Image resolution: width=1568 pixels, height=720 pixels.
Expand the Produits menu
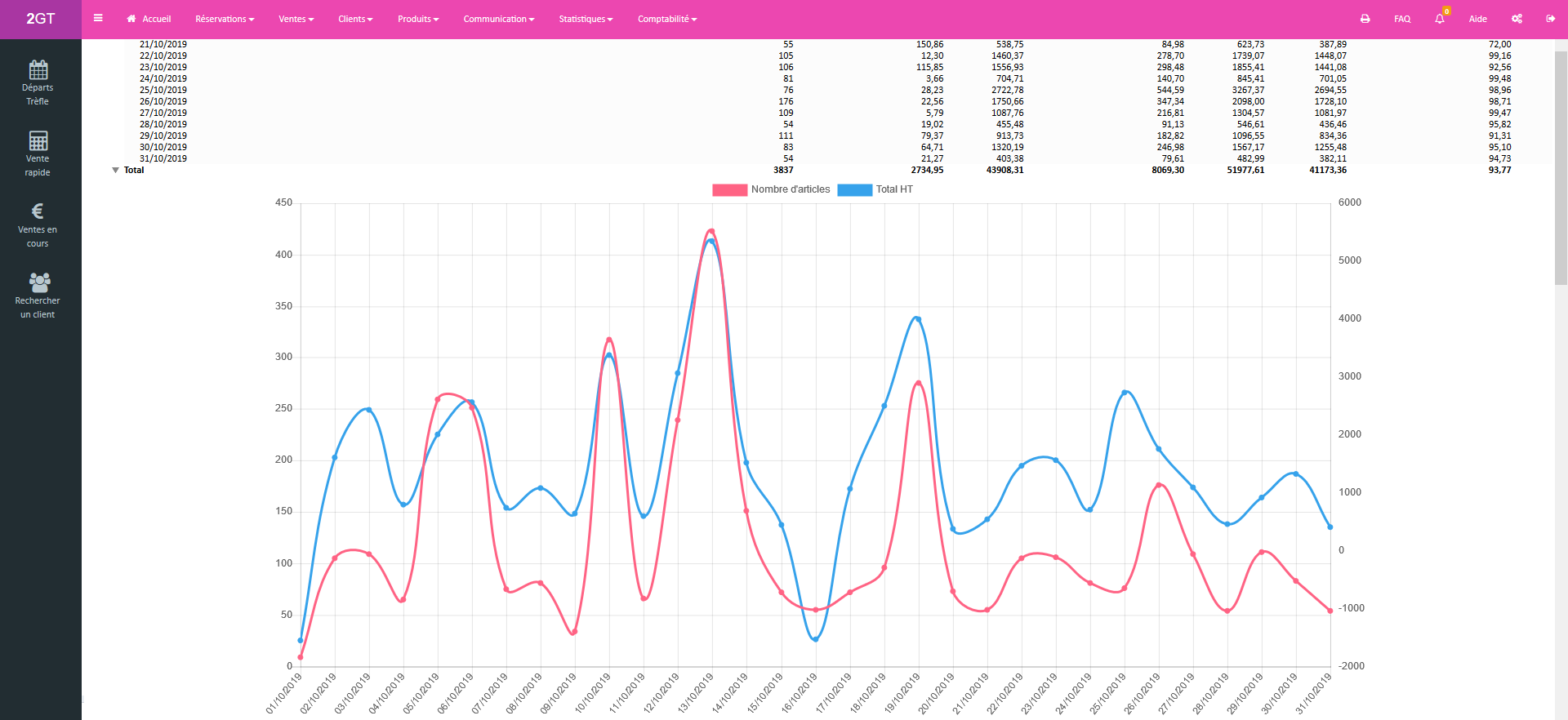click(418, 19)
